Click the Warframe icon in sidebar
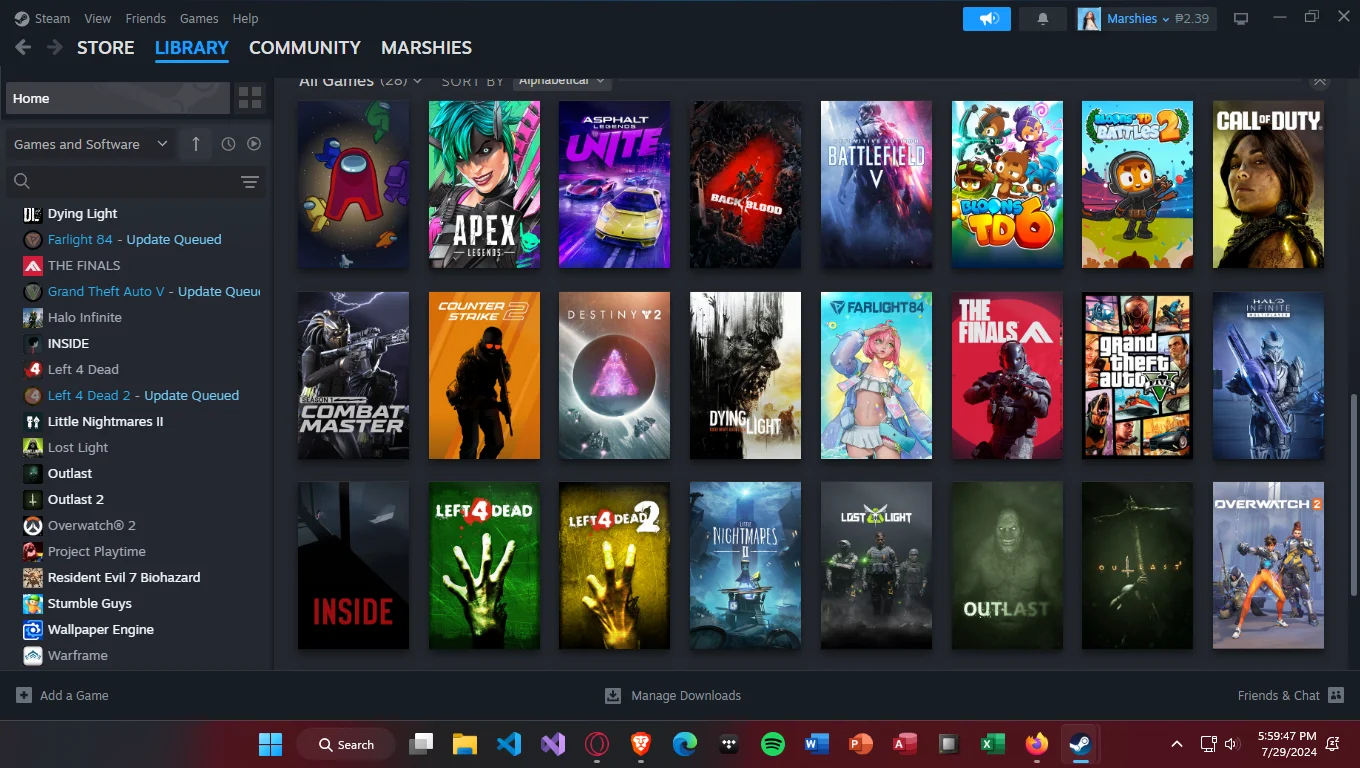Screen dimensions: 1360x768 32,655
